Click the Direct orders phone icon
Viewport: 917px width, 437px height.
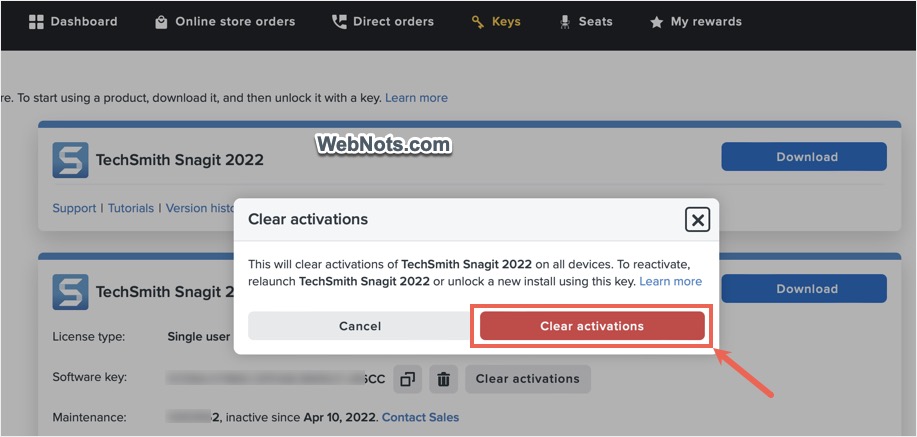pos(339,21)
